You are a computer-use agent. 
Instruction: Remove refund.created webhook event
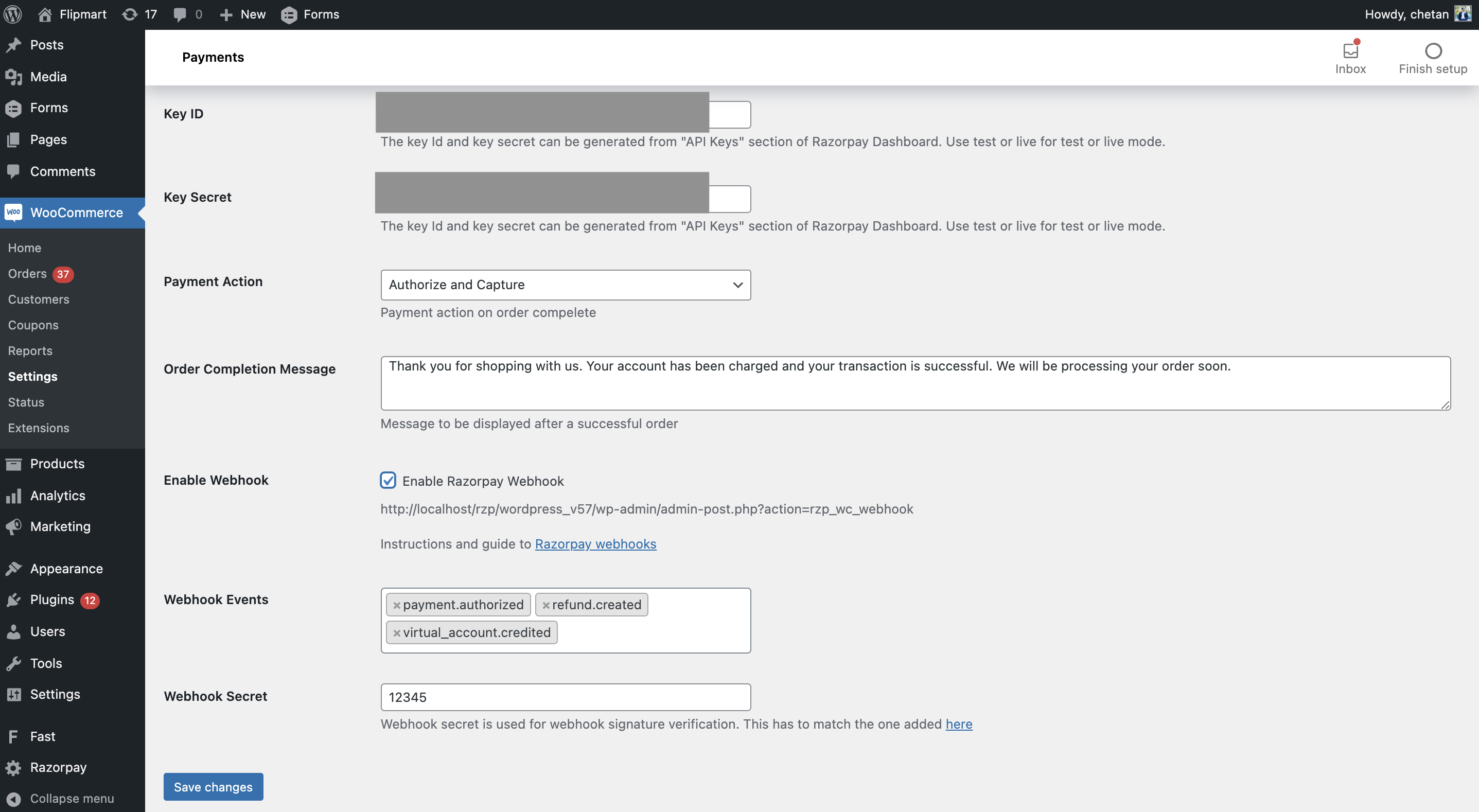pos(546,605)
